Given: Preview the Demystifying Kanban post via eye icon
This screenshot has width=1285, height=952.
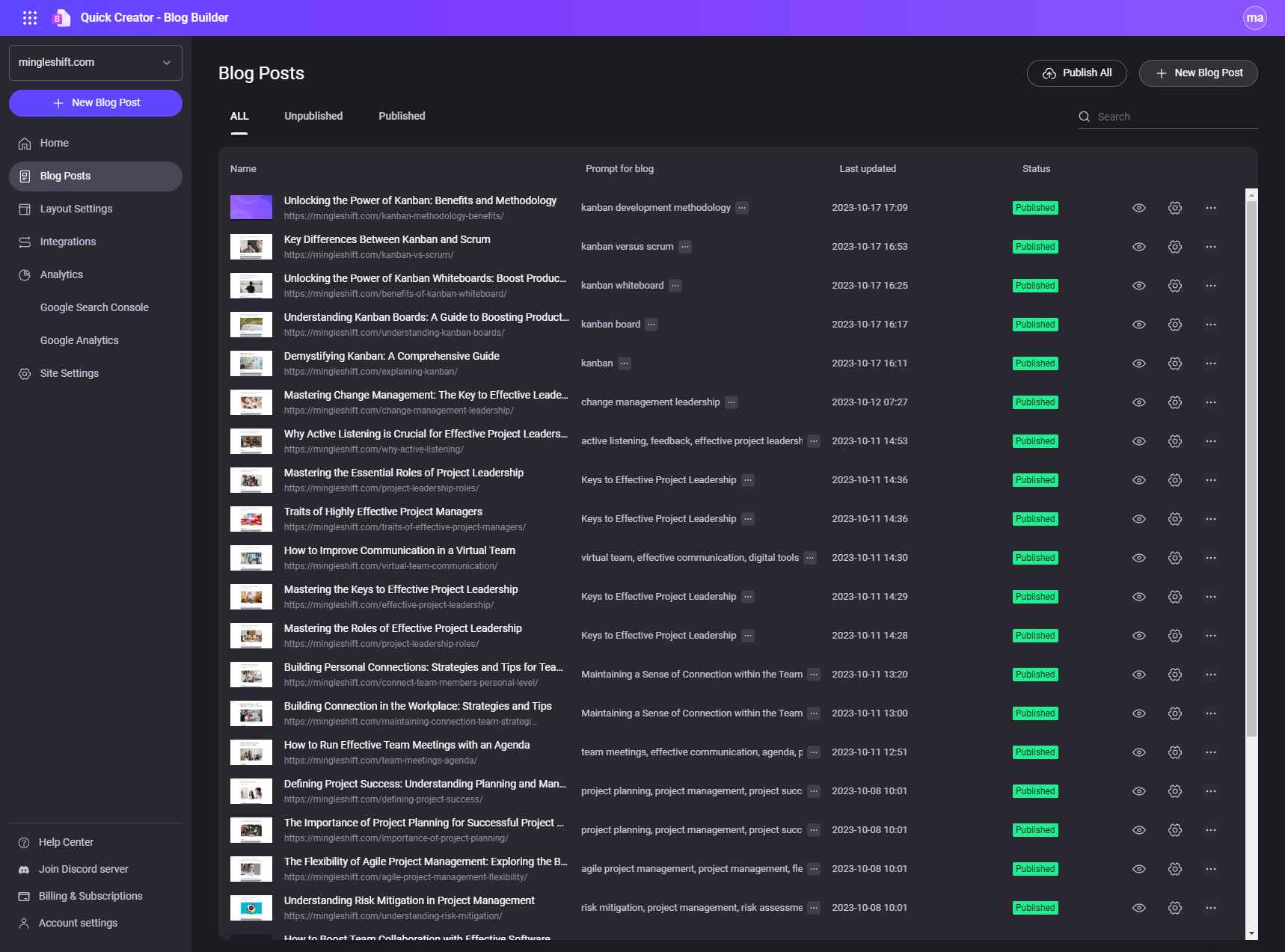Looking at the screenshot, I should (x=1139, y=363).
